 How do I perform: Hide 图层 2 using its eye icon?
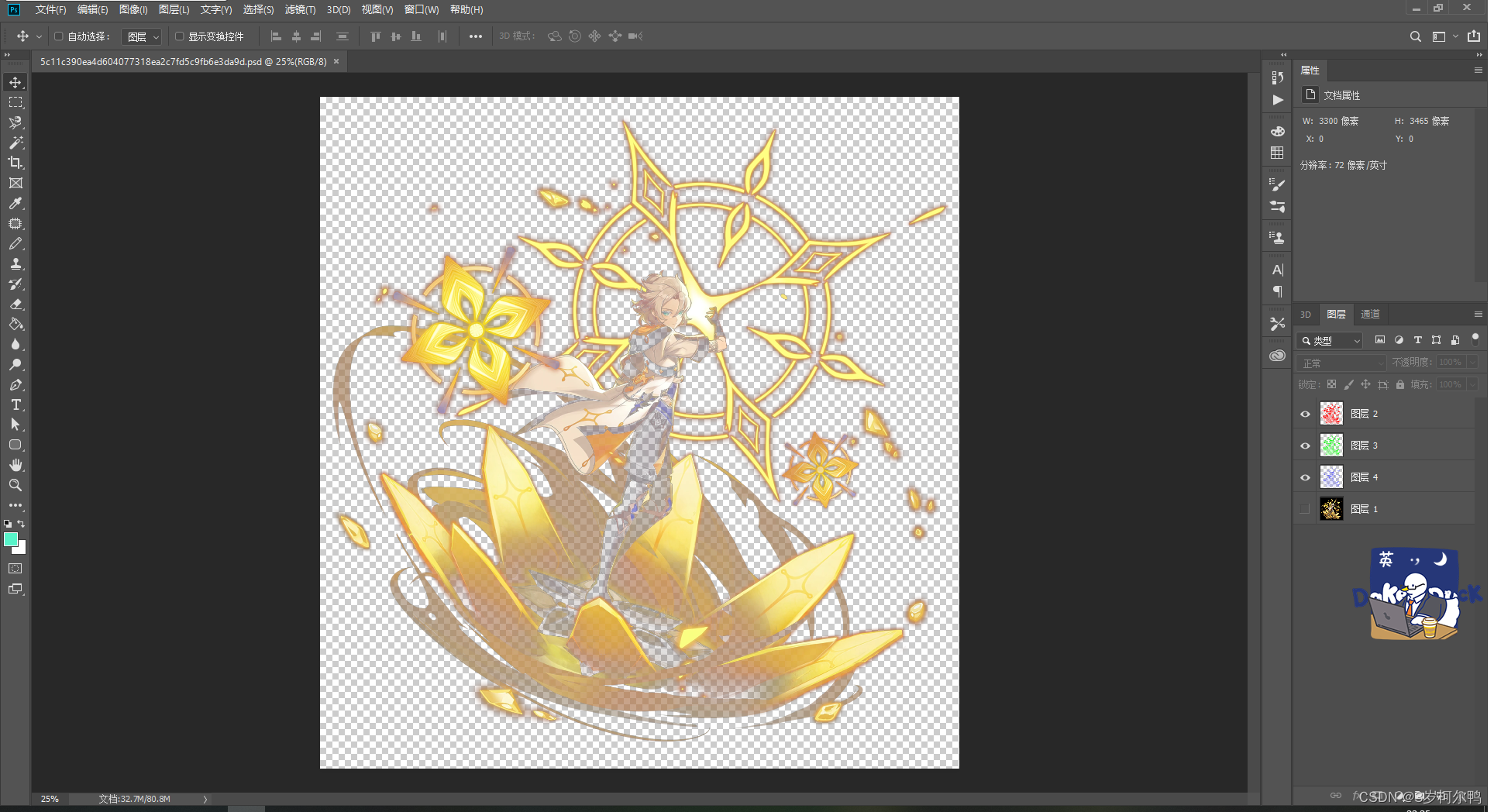click(1305, 414)
